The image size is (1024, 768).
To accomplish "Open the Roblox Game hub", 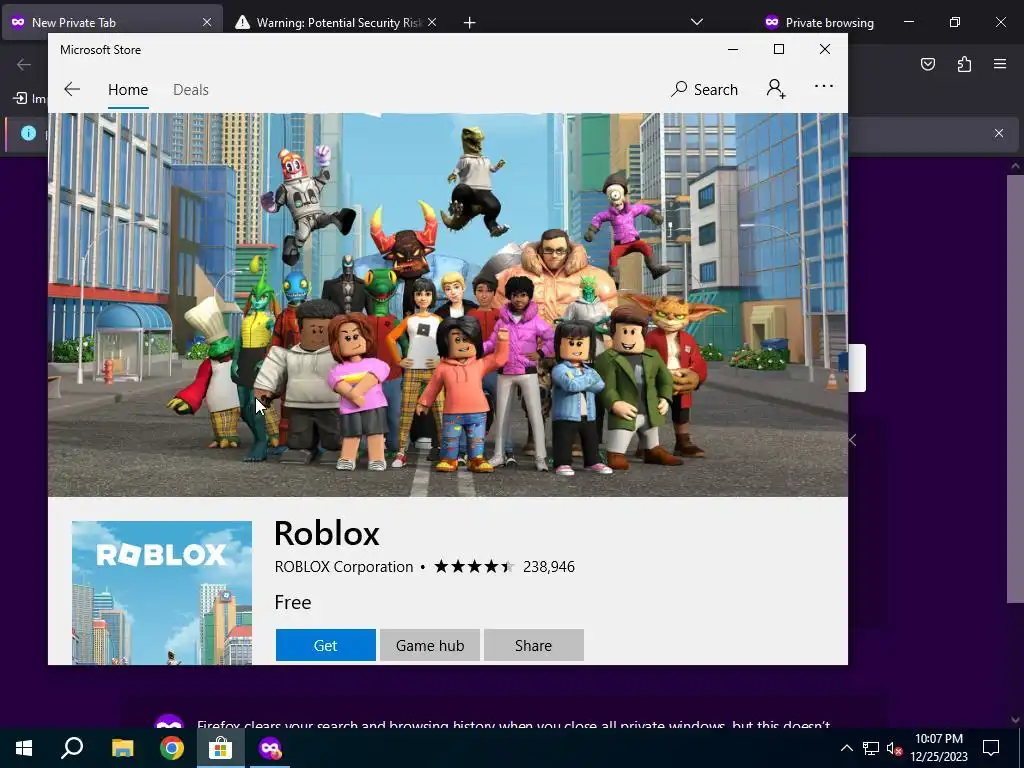I will click(x=430, y=645).
